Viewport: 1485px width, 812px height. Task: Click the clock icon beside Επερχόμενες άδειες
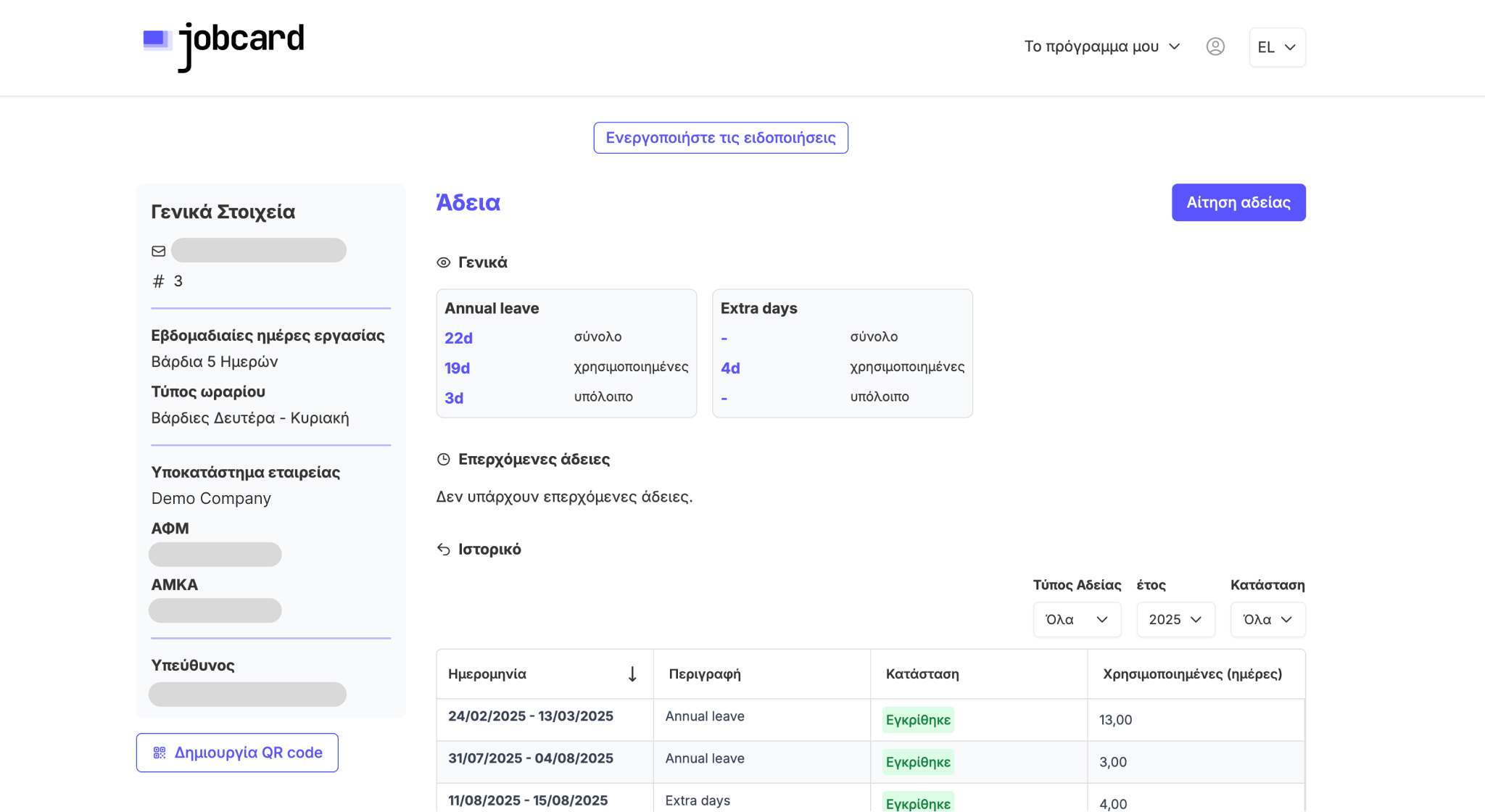coord(444,459)
